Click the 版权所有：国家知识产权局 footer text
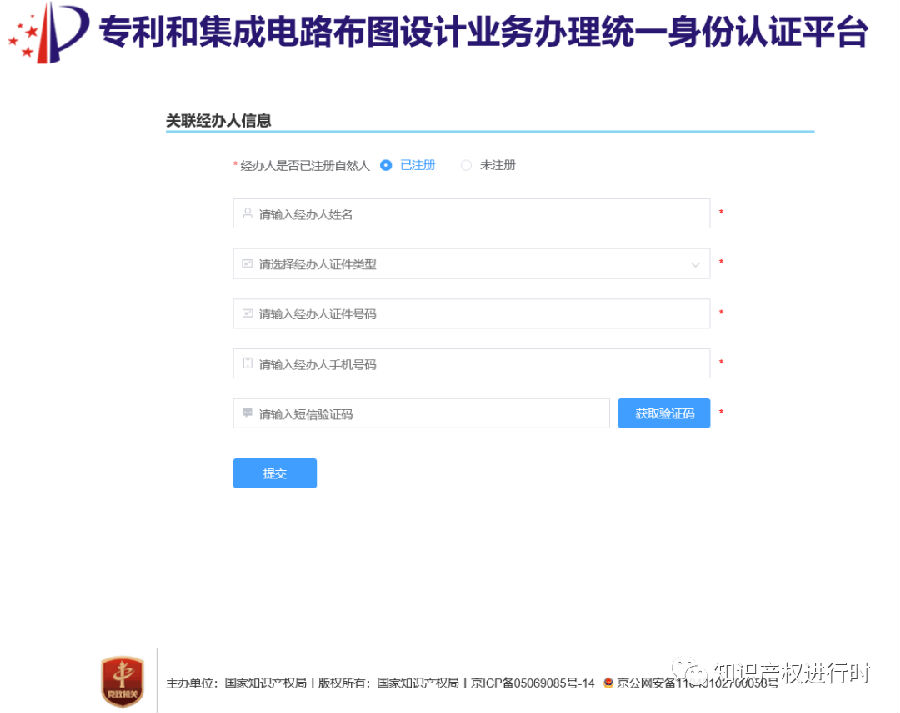Viewport: 900px width, 713px height. (388, 683)
